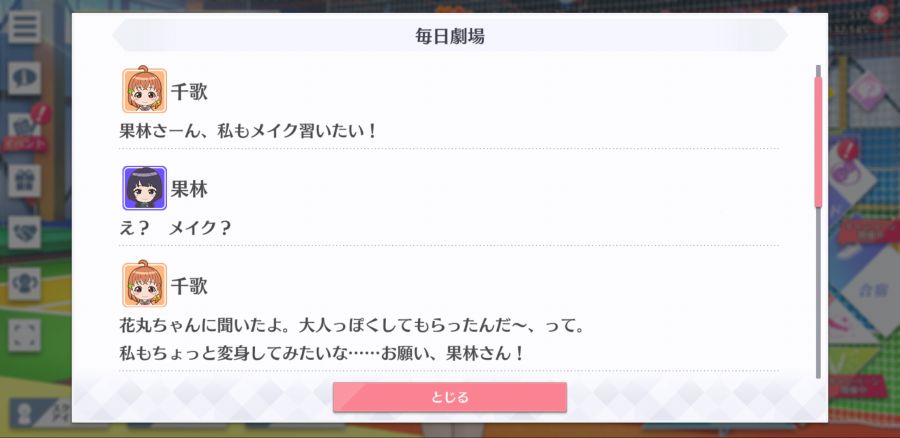This screenshot has height=438, width=900.
Task: Select the handshake icon in left sidebar
Action: (x=24, y=232)
